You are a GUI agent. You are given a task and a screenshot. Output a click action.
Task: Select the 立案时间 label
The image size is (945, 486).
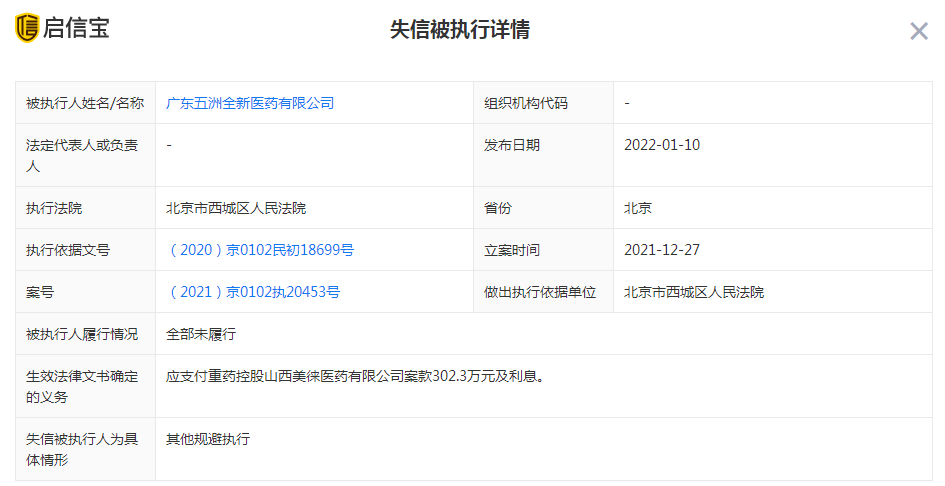pos(512,250)
